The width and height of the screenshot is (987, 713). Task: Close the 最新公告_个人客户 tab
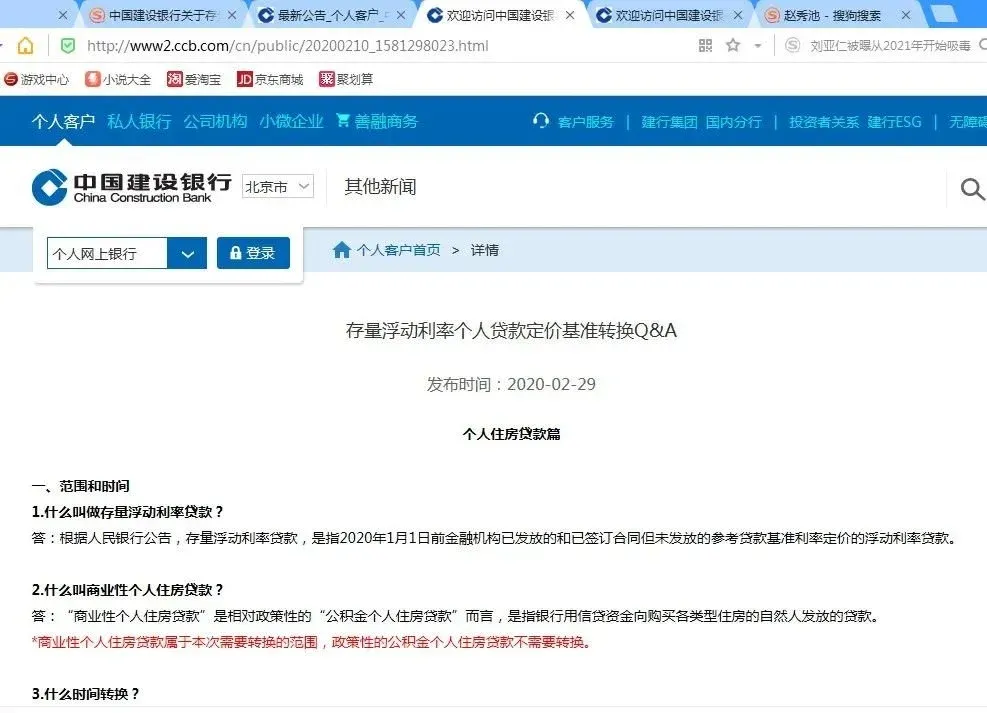401,15
